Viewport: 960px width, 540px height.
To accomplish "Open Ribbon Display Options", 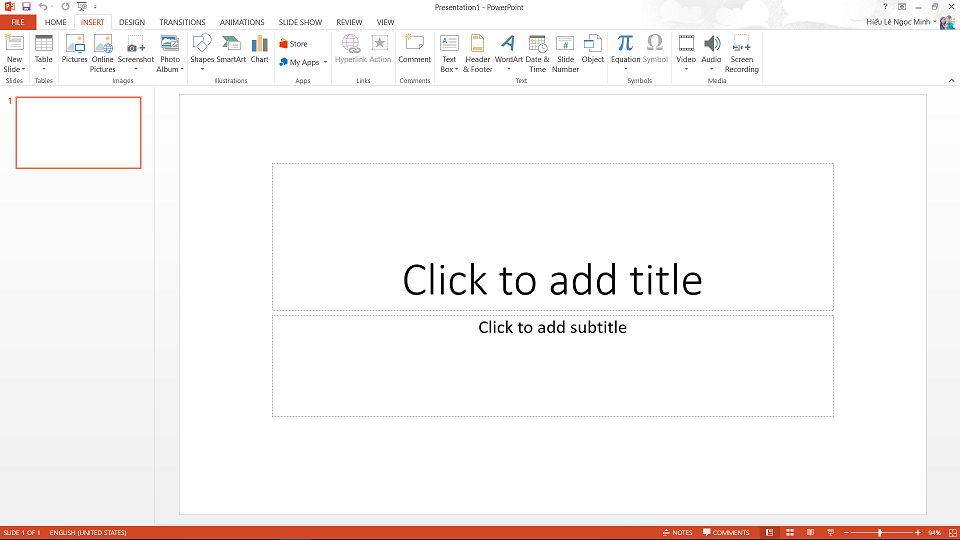I will [x=902, y=7].
